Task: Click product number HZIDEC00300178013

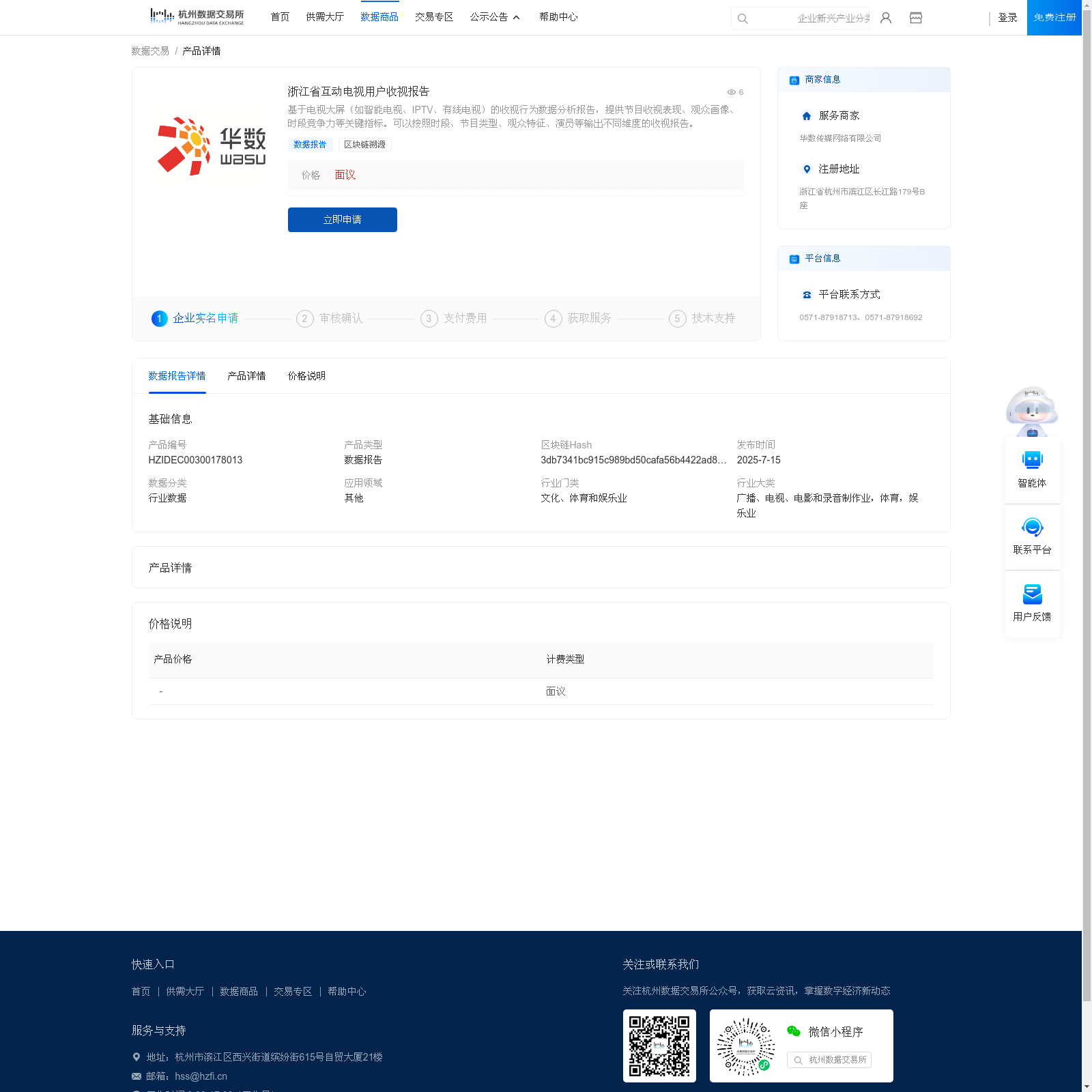Action: pyautogui.click(x=195, y=460)
